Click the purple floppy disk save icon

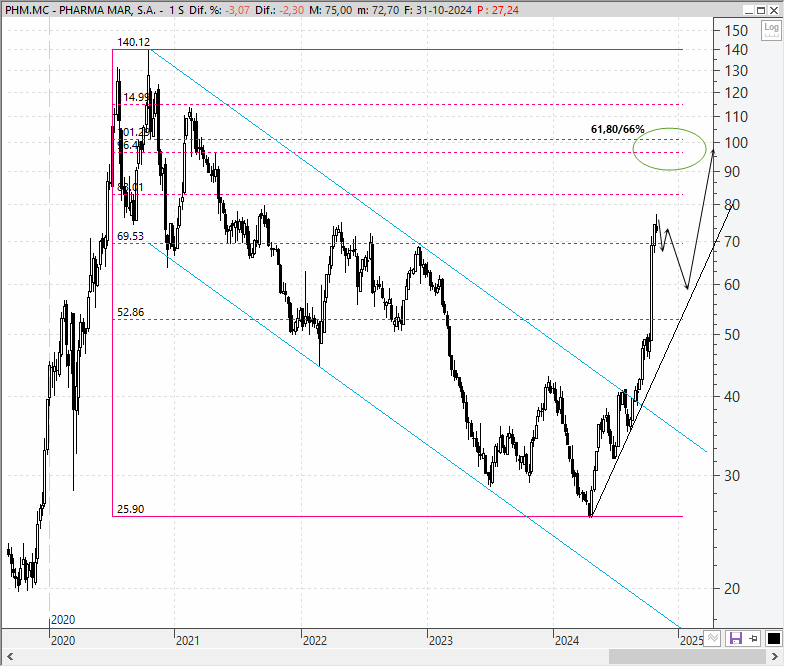click(x=735, y=638)
